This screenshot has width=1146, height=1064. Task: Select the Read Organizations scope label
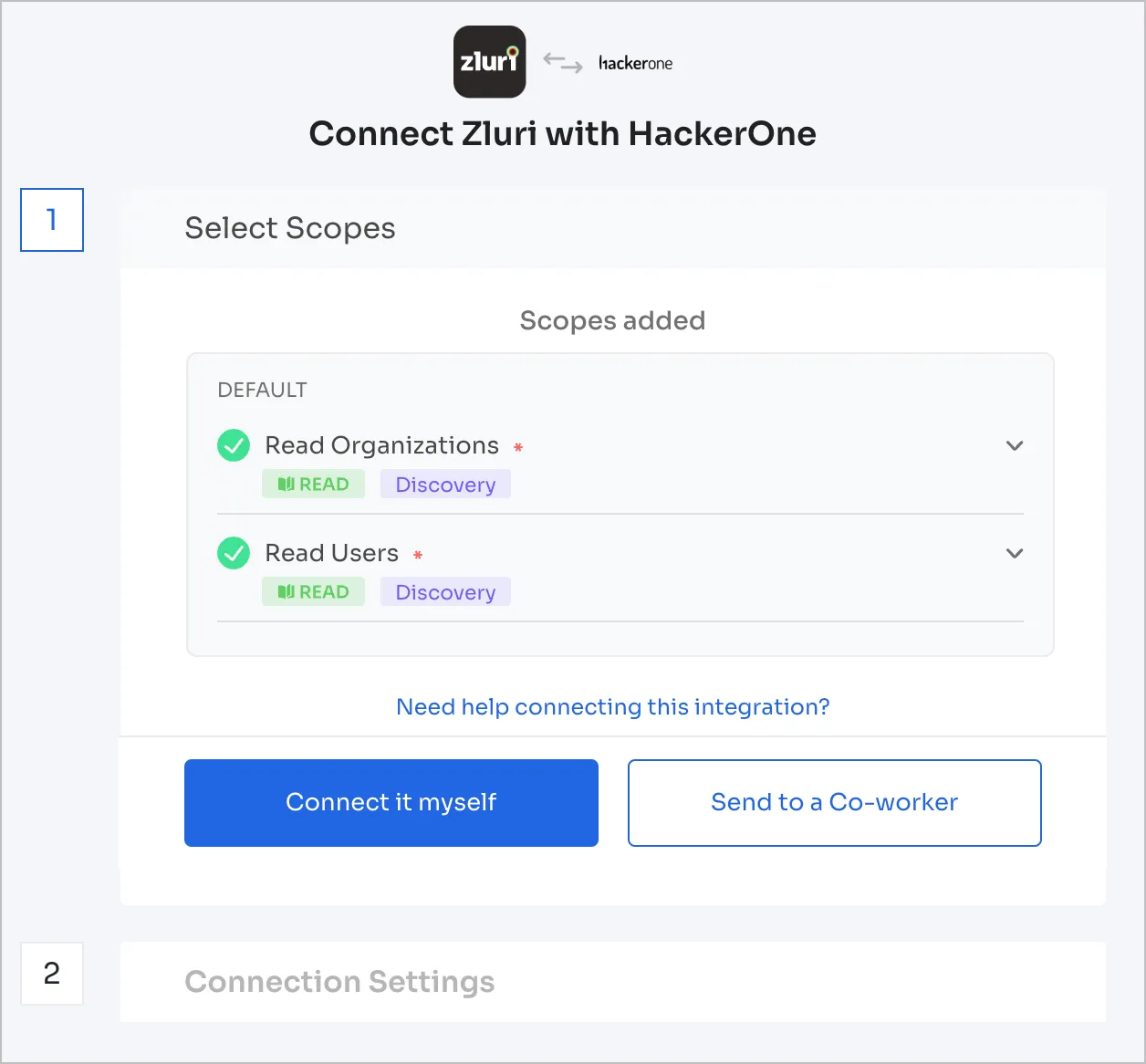tap(382, 445)
